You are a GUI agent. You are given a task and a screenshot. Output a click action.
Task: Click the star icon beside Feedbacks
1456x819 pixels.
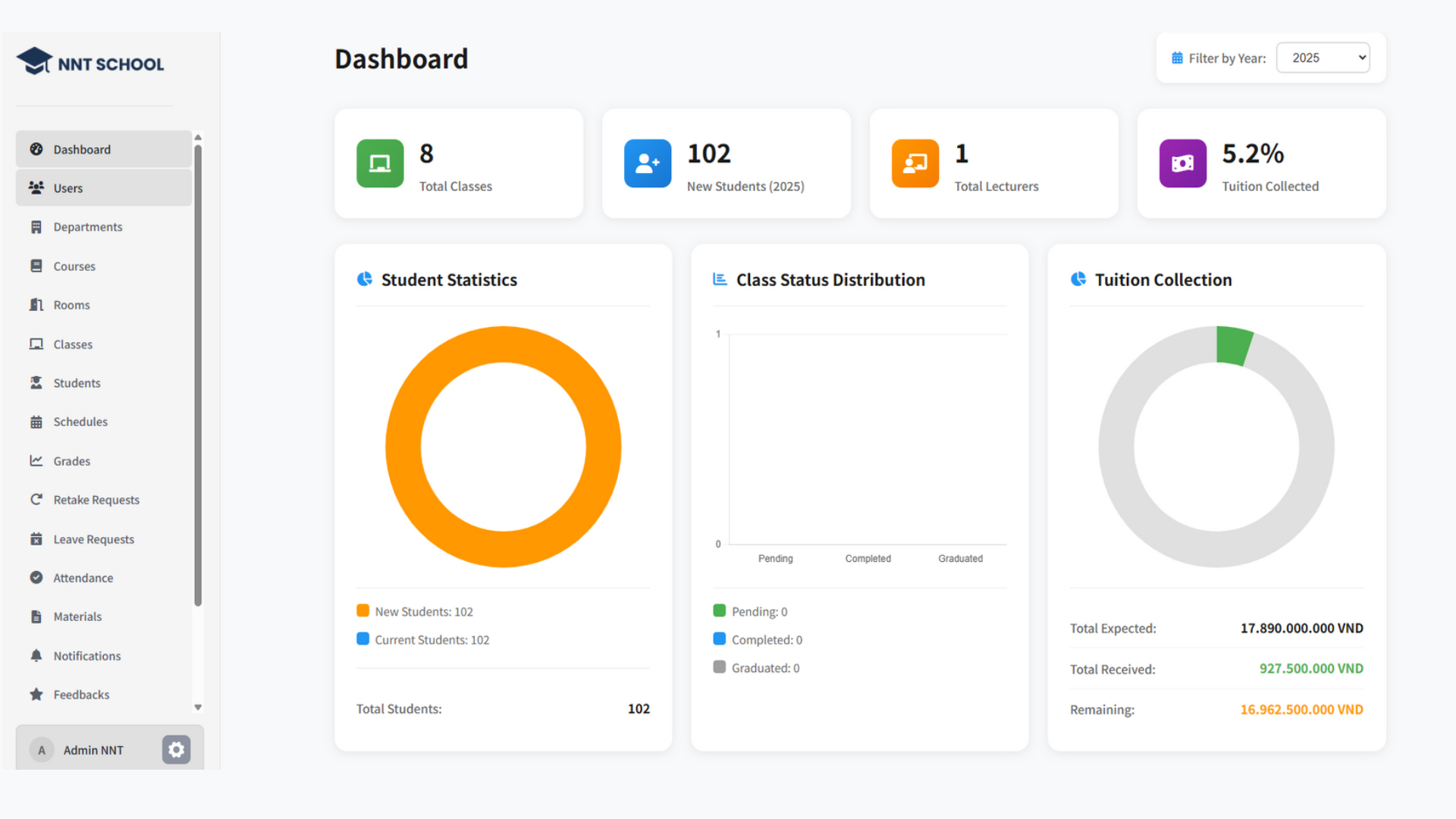(x=36, y=695)
